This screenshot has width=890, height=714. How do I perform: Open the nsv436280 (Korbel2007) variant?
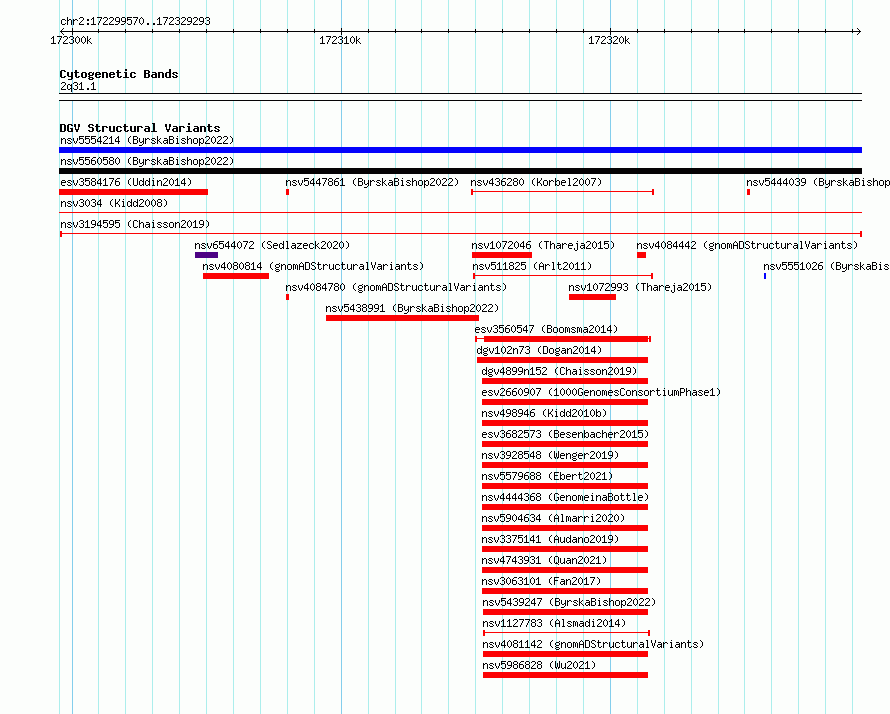coord(536,182)
